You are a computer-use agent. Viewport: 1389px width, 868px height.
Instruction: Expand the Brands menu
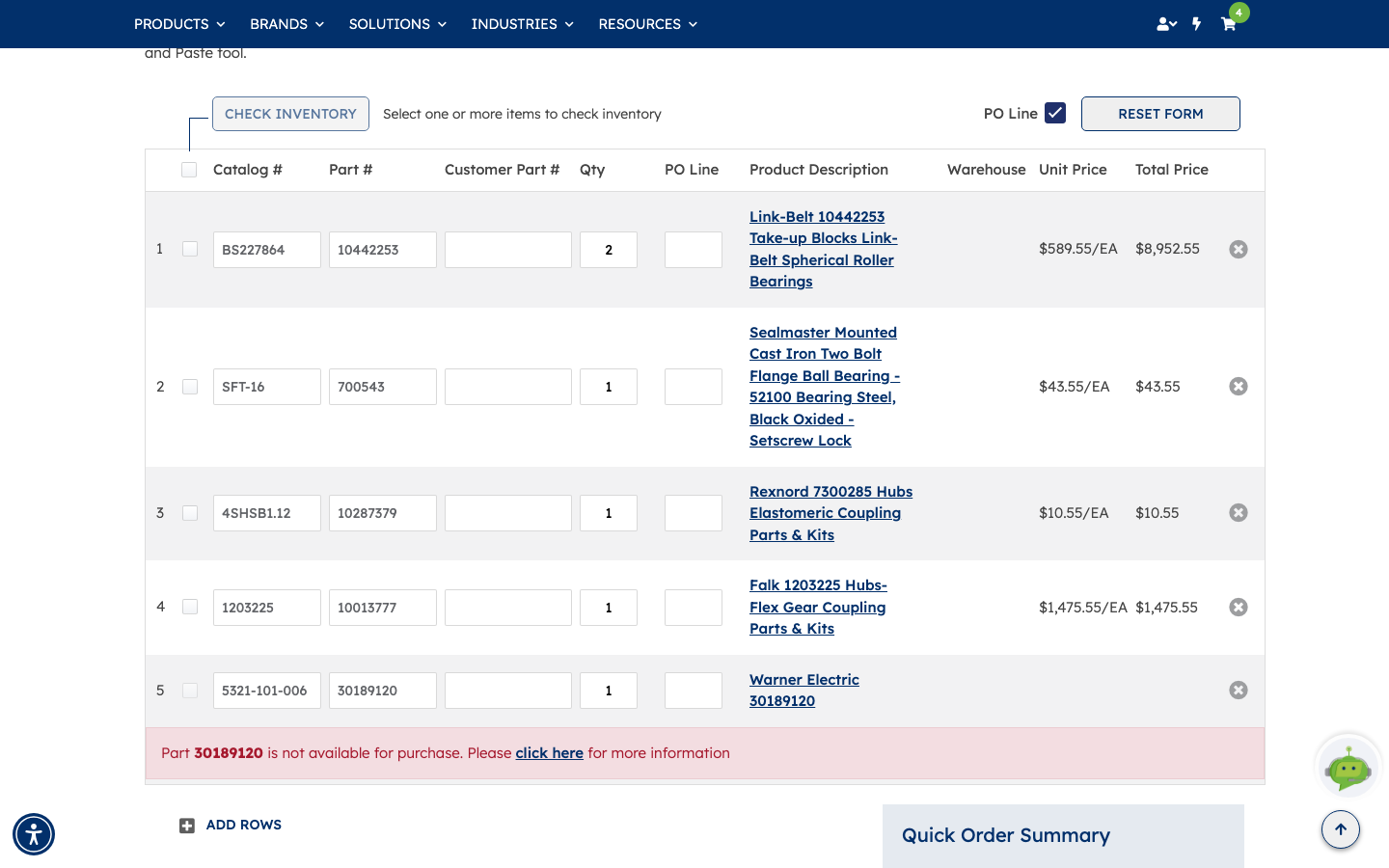pyautogui.click(x=286, y=24)
